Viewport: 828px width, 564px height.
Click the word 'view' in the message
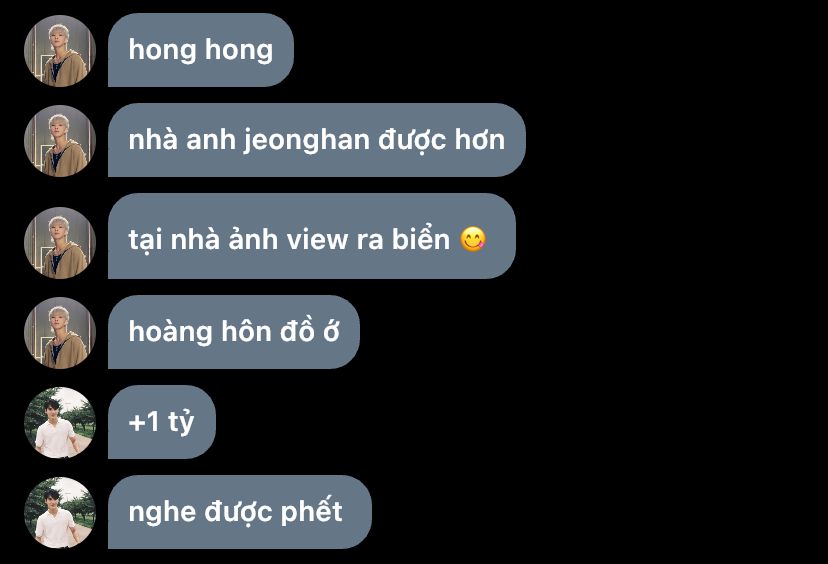317,240
